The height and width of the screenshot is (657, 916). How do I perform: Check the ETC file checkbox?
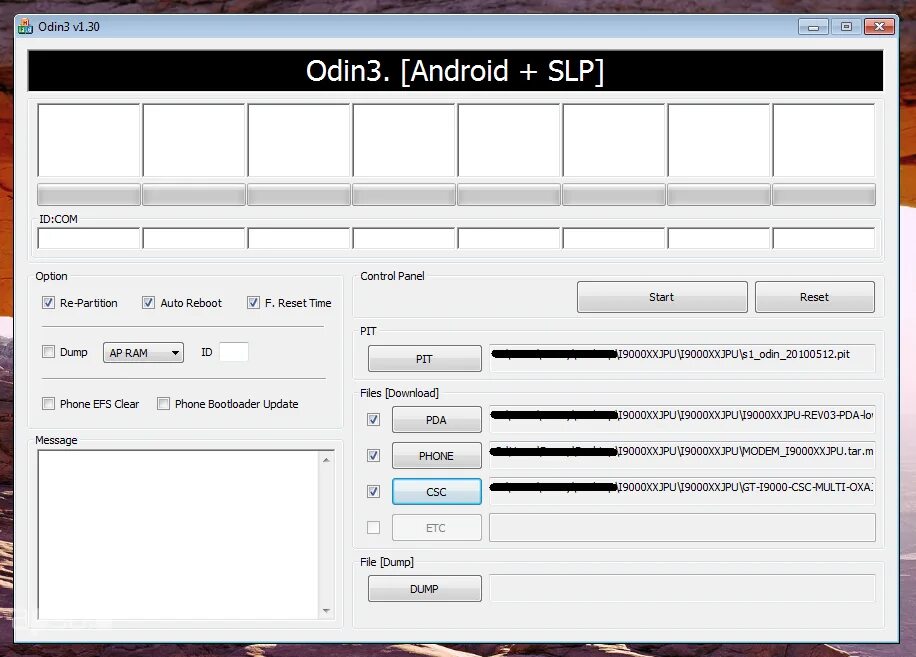[373, 527]
